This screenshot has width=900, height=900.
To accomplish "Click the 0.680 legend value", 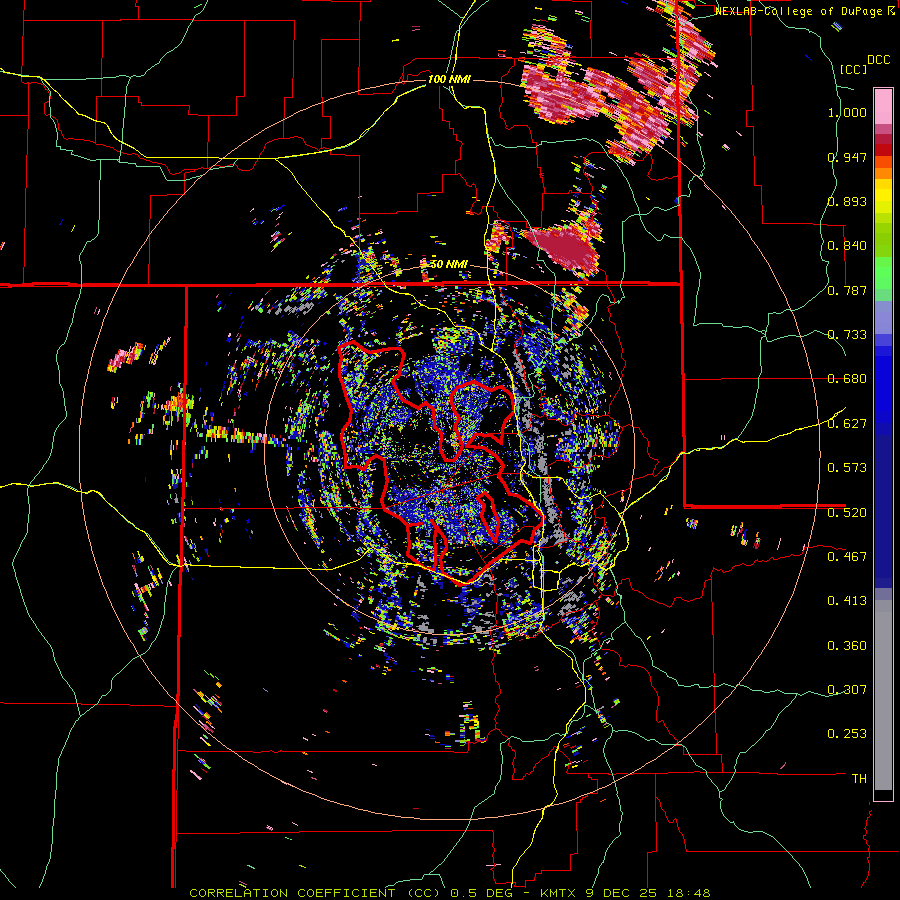I will pos(847,379).
